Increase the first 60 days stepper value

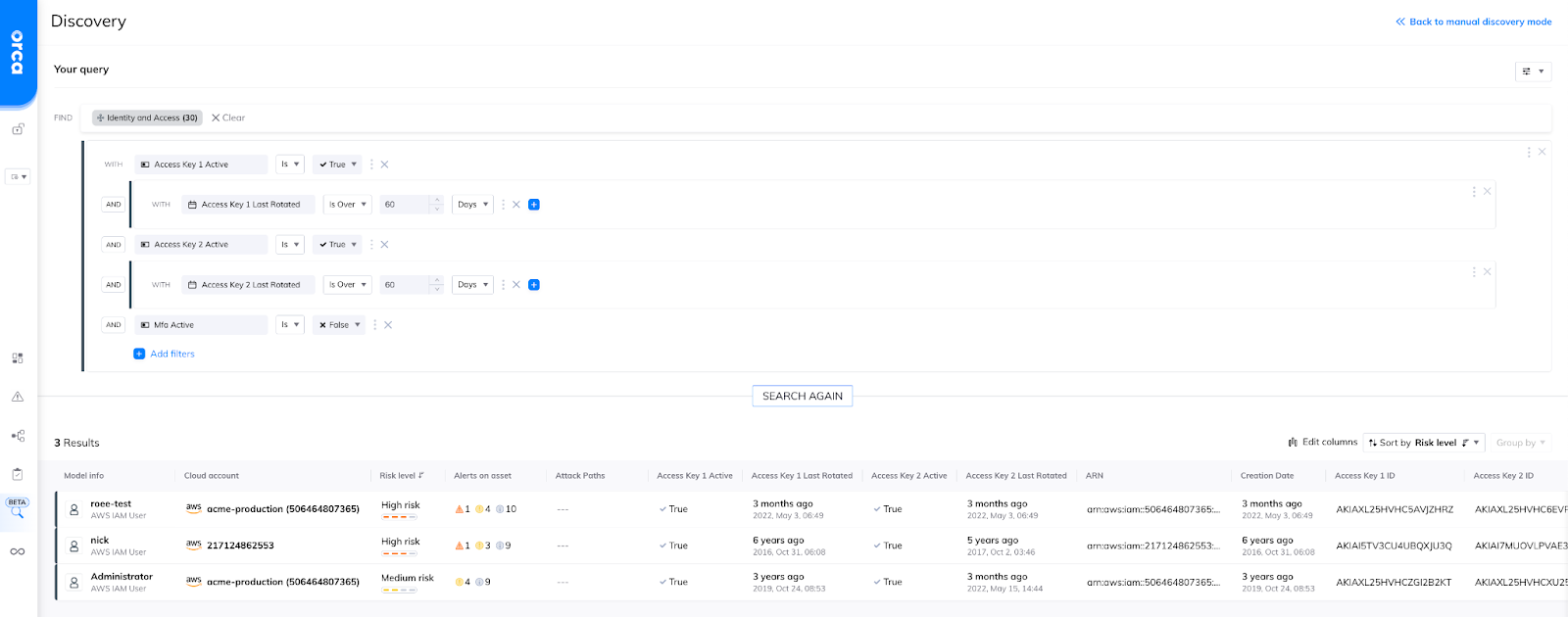(x=437, y=201)
